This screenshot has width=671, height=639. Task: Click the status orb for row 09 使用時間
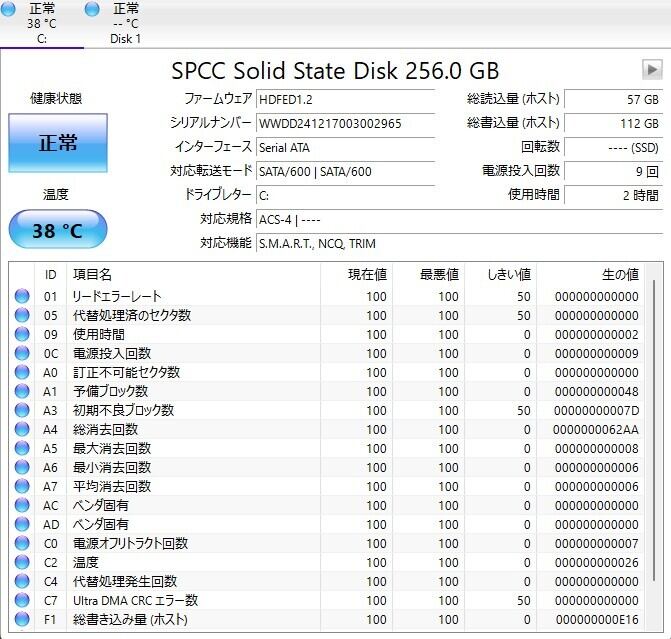click(22, 334)
